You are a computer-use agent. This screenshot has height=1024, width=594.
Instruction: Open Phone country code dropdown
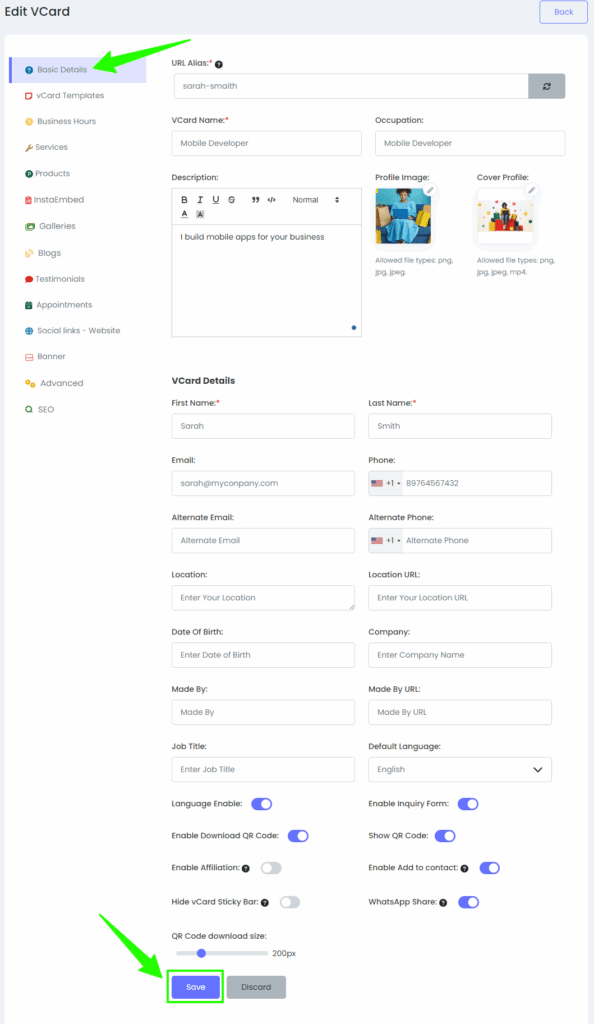[x=386, y=483]
